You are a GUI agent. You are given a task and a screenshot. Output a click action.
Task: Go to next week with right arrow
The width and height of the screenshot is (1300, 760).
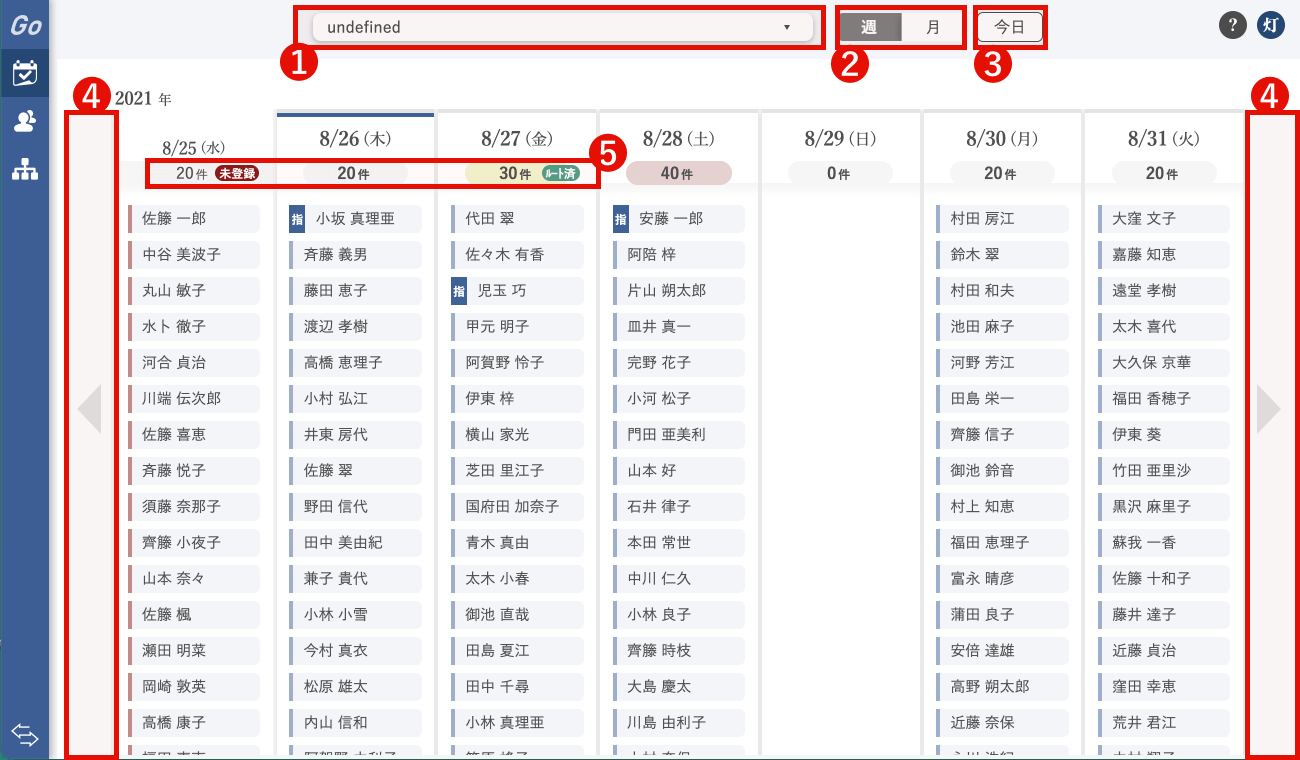[x=1268, y=409]
